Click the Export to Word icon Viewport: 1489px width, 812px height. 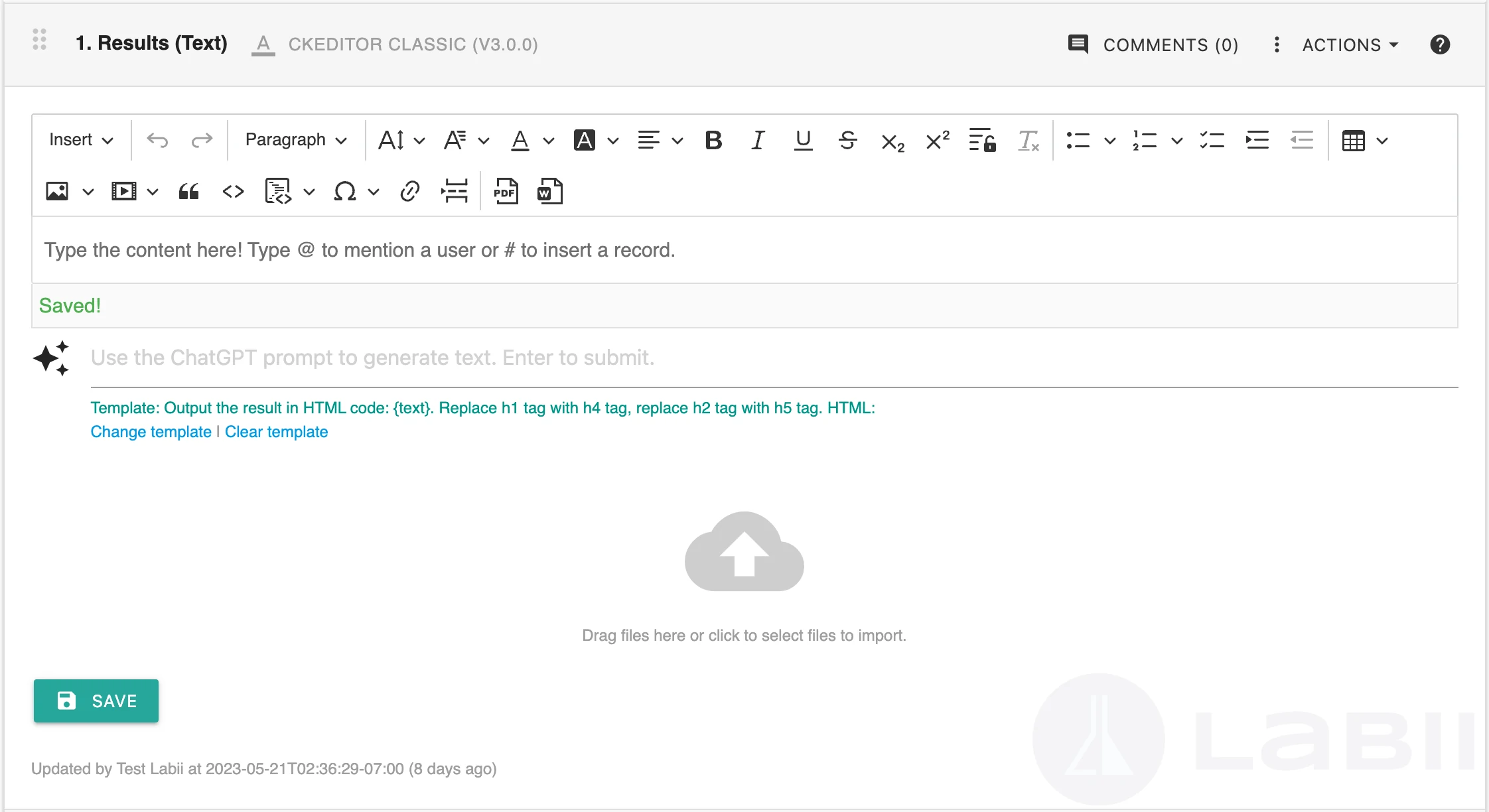coord(549,192)
